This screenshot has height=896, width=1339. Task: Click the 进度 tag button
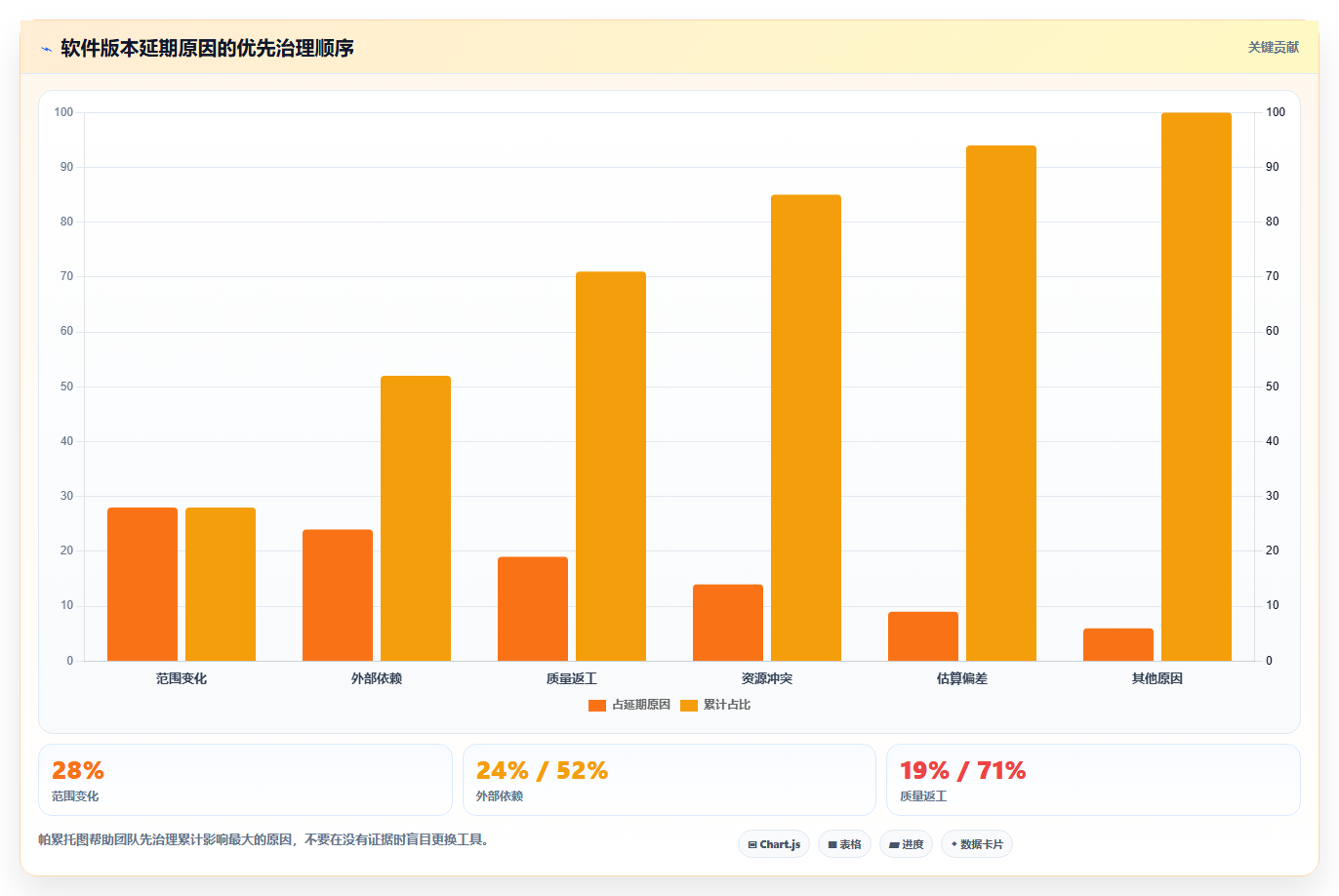906,844
